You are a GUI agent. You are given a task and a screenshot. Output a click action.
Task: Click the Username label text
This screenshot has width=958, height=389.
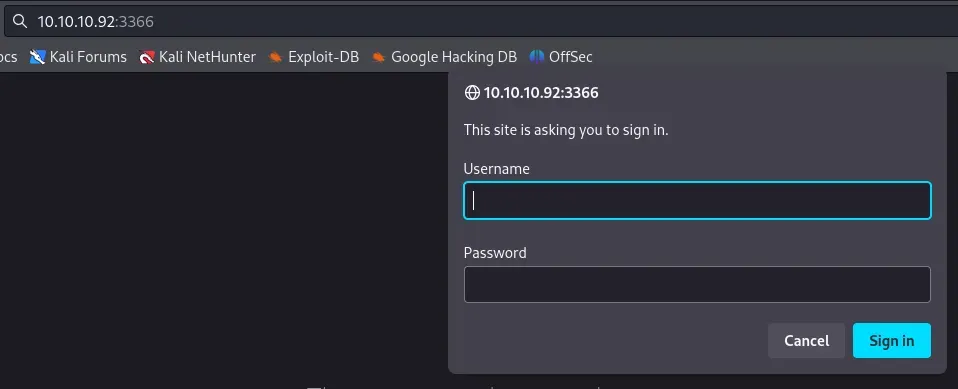(x=497, y=169)
